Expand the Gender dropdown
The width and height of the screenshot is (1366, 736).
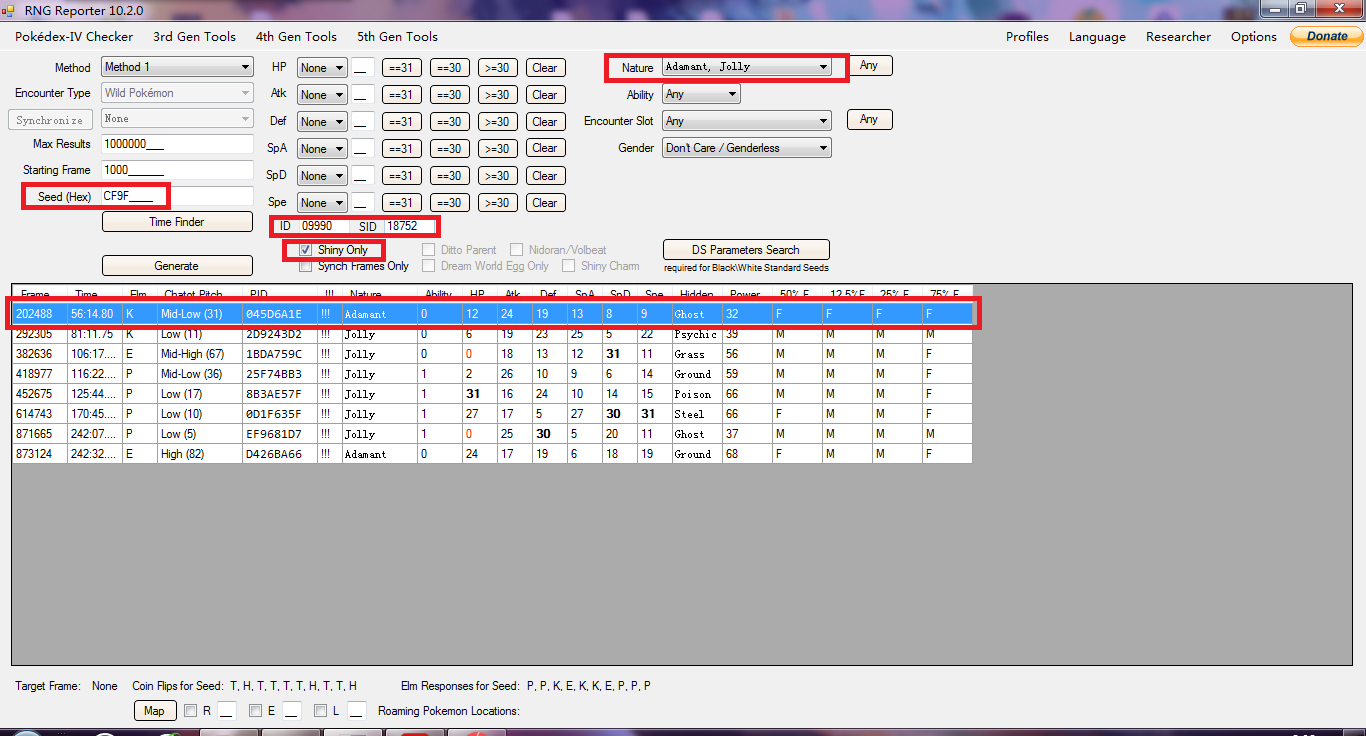pyautogui.click(x=746, y=148)
